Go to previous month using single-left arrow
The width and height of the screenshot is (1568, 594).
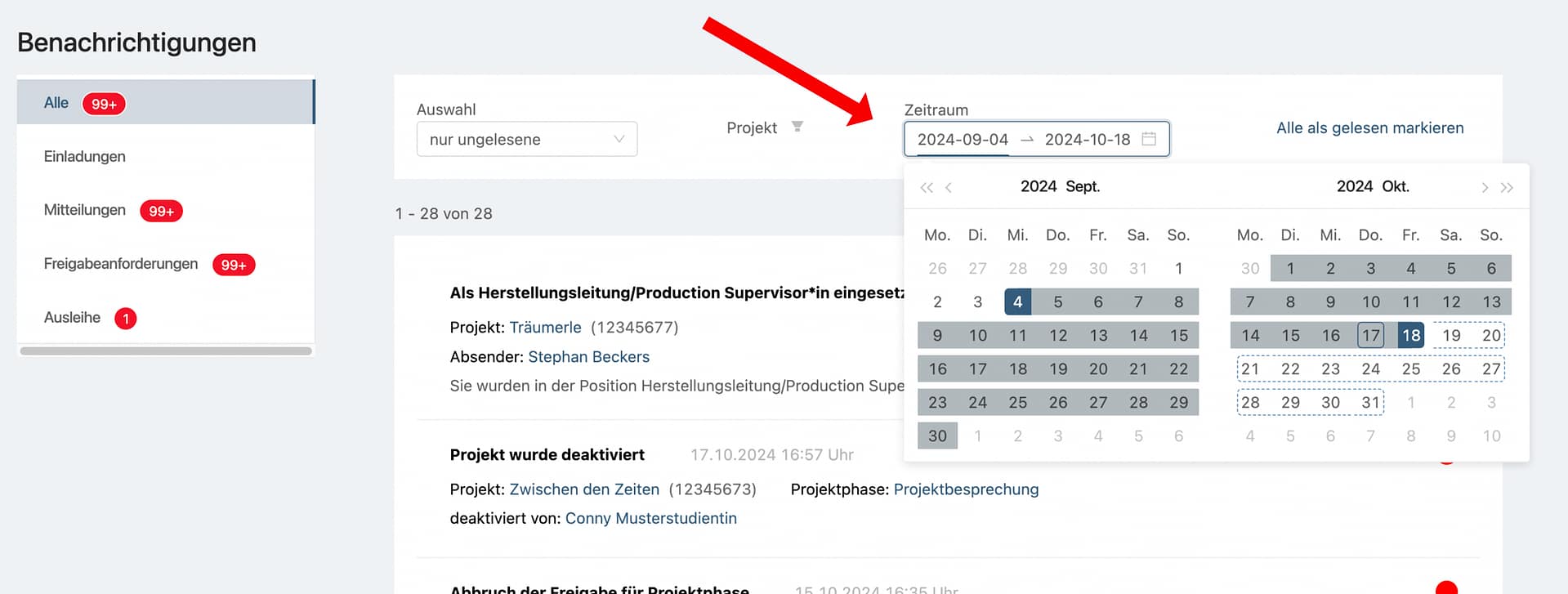point(949,188)
